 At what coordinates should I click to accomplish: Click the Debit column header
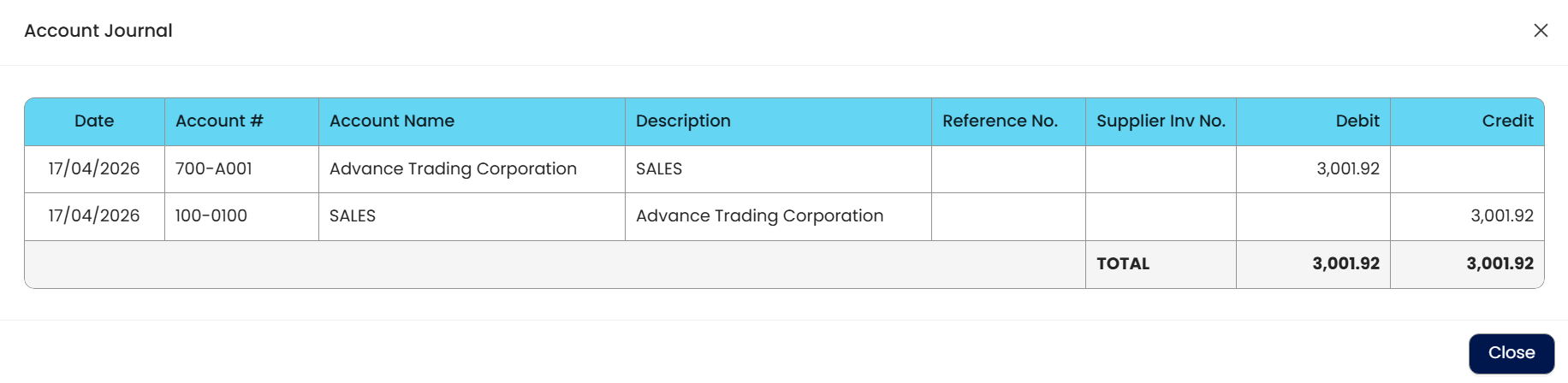coord(1357,121)
